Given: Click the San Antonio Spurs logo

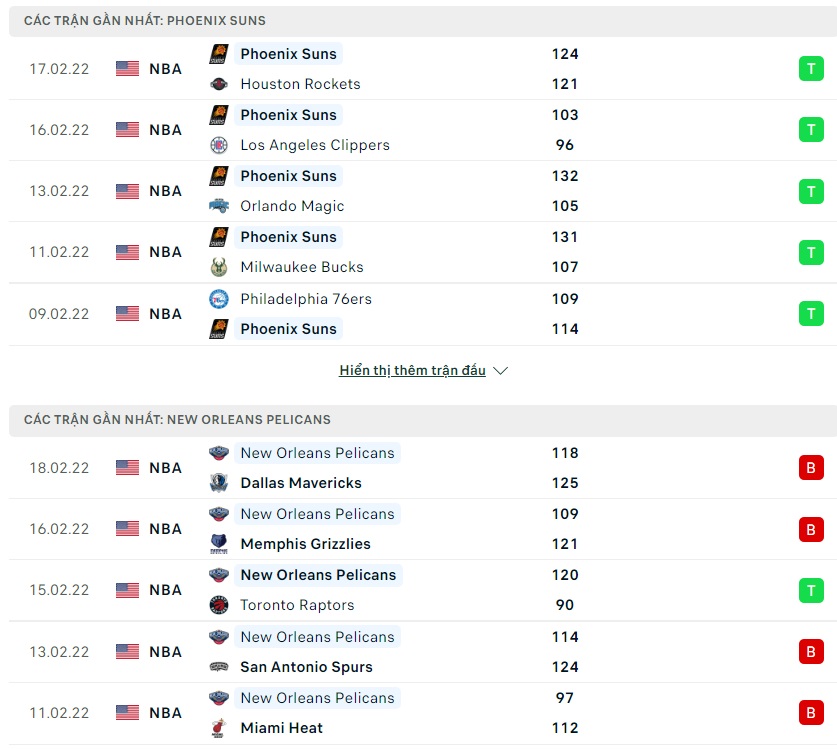Looking at the screenshot, I should click(x=219, y=667).
